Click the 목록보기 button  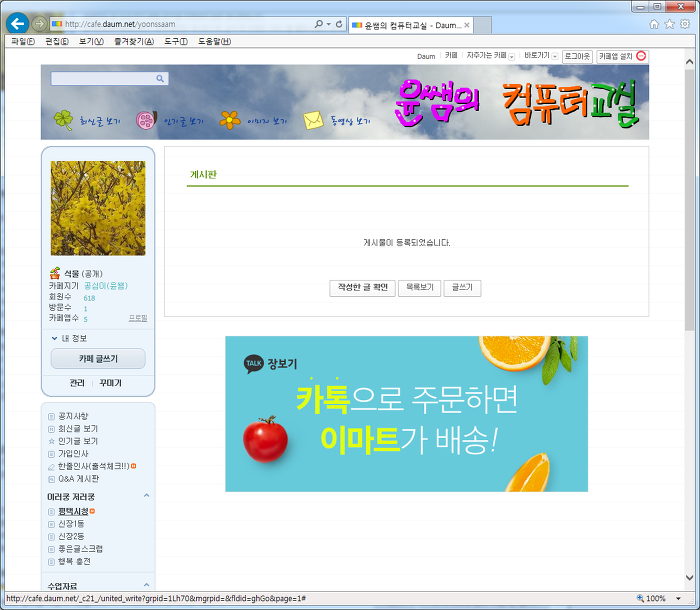point(419,288)
